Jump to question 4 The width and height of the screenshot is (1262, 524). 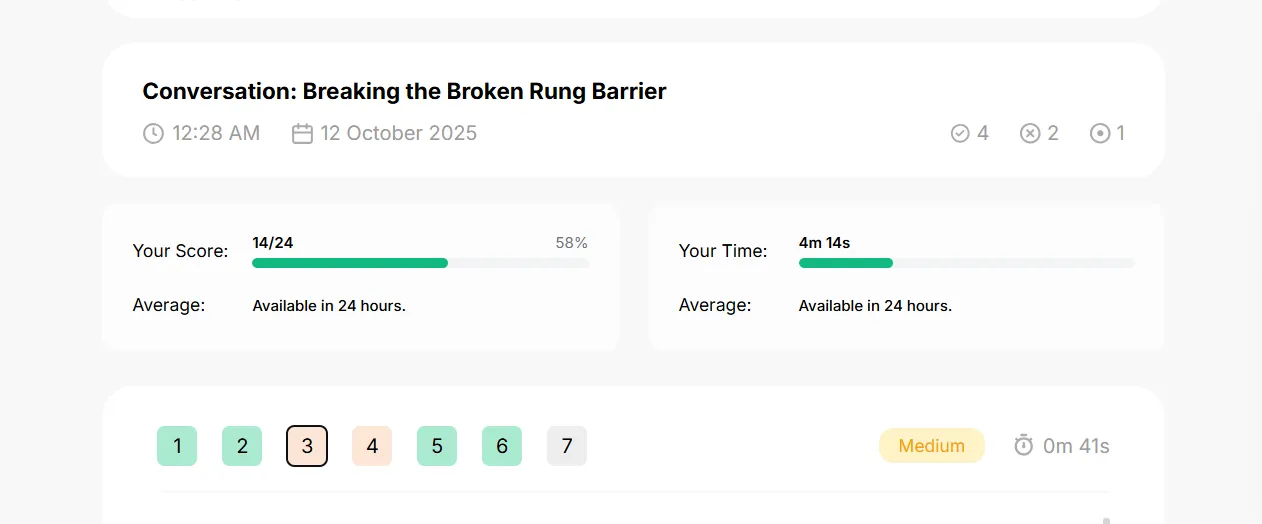click(x=372, y=446)
